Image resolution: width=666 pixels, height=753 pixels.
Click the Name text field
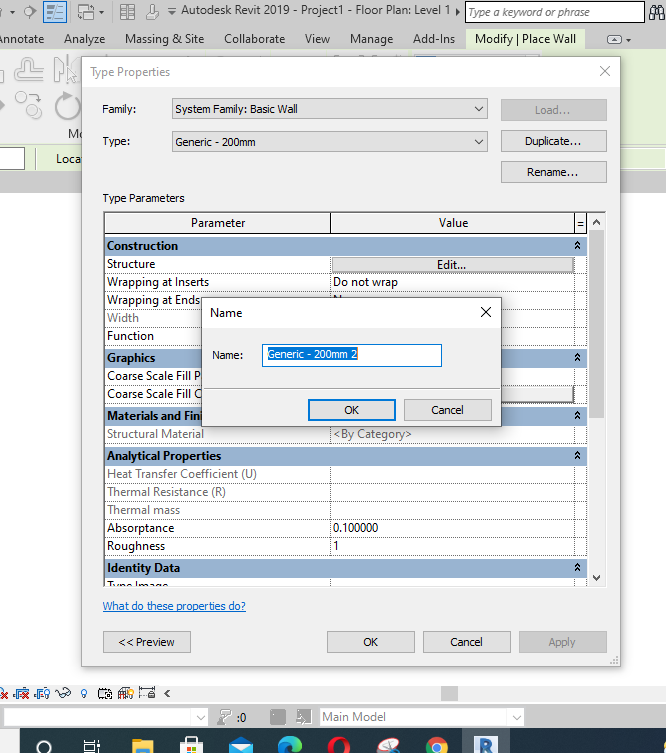pyautogui.click(x=351, y=355)
